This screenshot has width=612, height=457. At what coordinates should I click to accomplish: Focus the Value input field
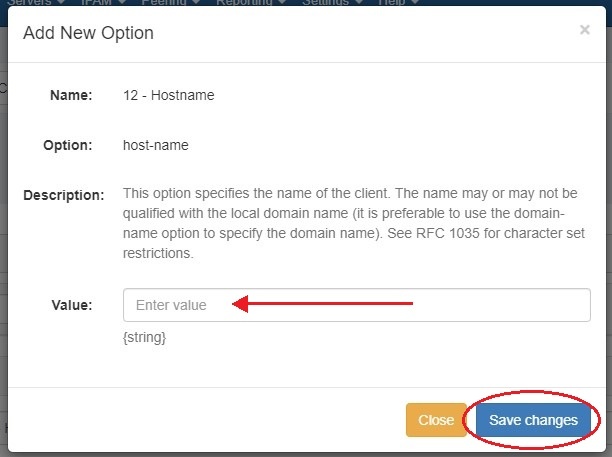tap(357, 305)
